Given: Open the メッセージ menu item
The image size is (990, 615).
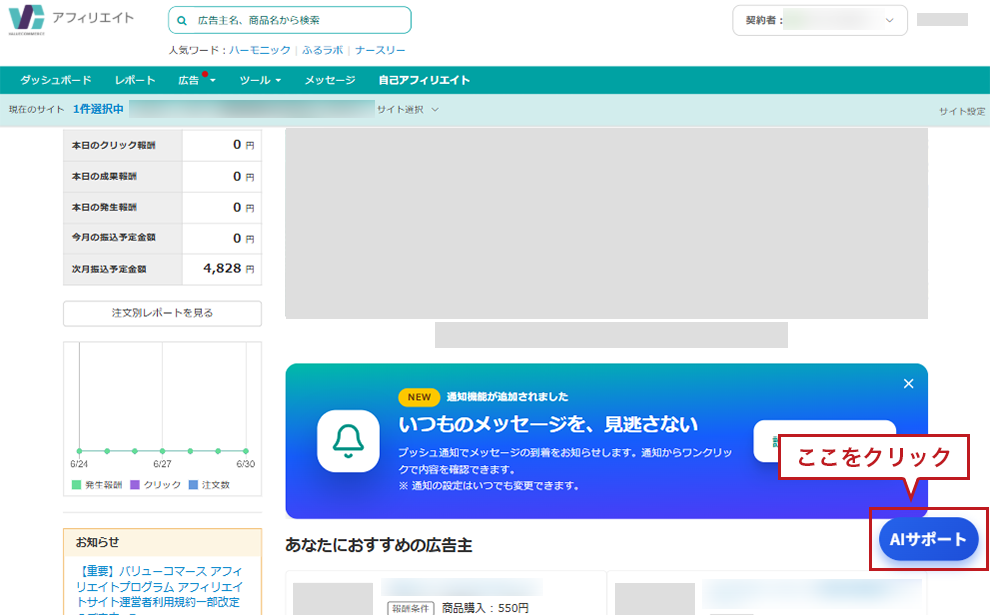Looking at the screenshot, I should (330, 80).
